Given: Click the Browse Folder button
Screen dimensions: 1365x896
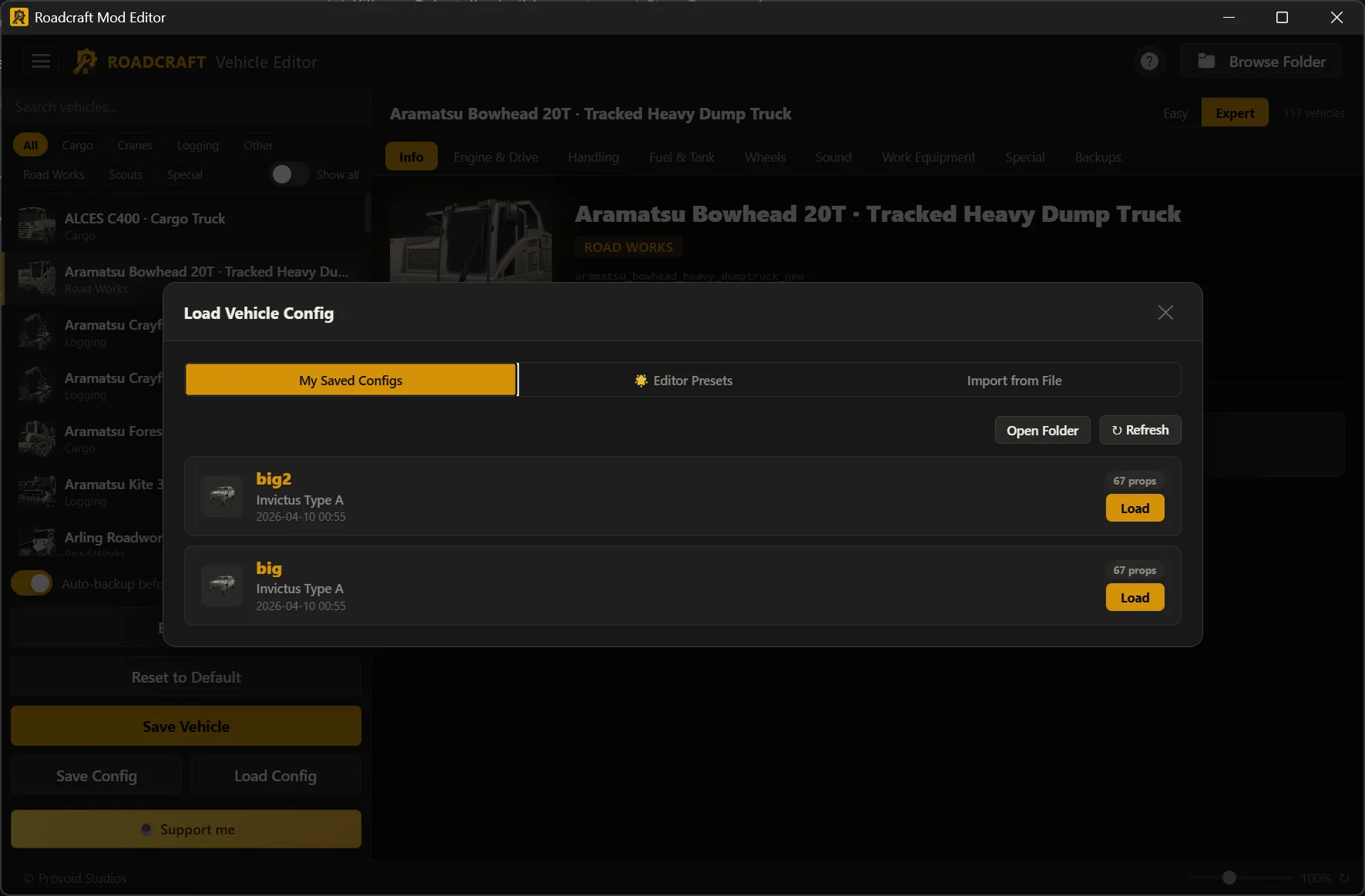Looking at the screenshot, I should pos(1262,61).
